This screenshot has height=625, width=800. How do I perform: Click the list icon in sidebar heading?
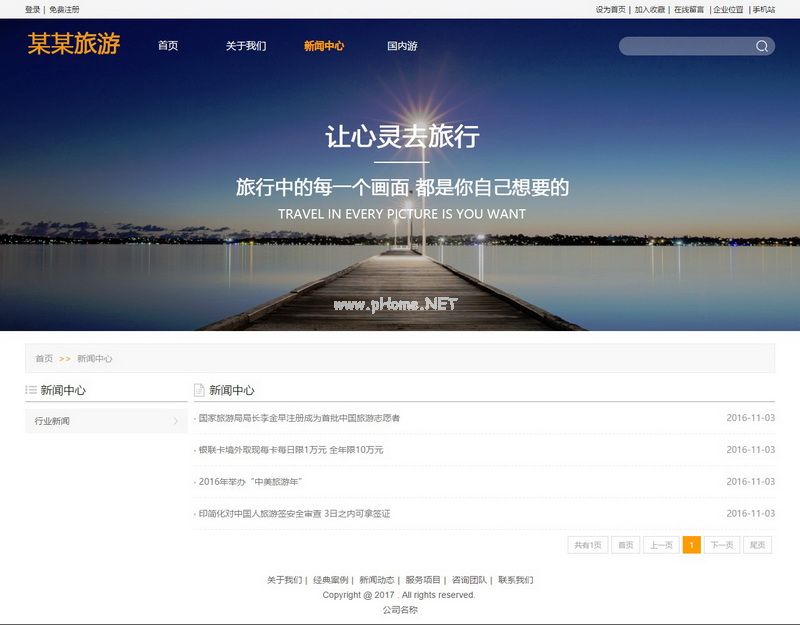[x=31, y=390]
